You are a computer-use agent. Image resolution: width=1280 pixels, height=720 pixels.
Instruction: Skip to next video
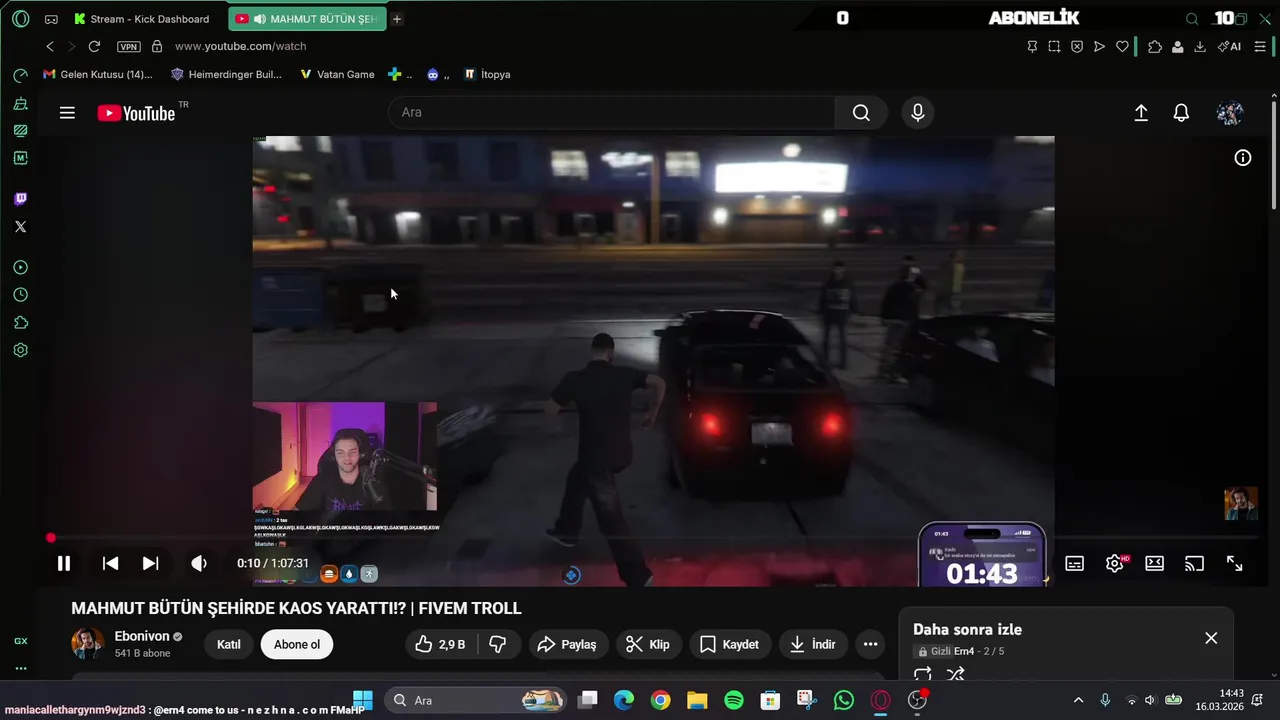pos(150,563)
